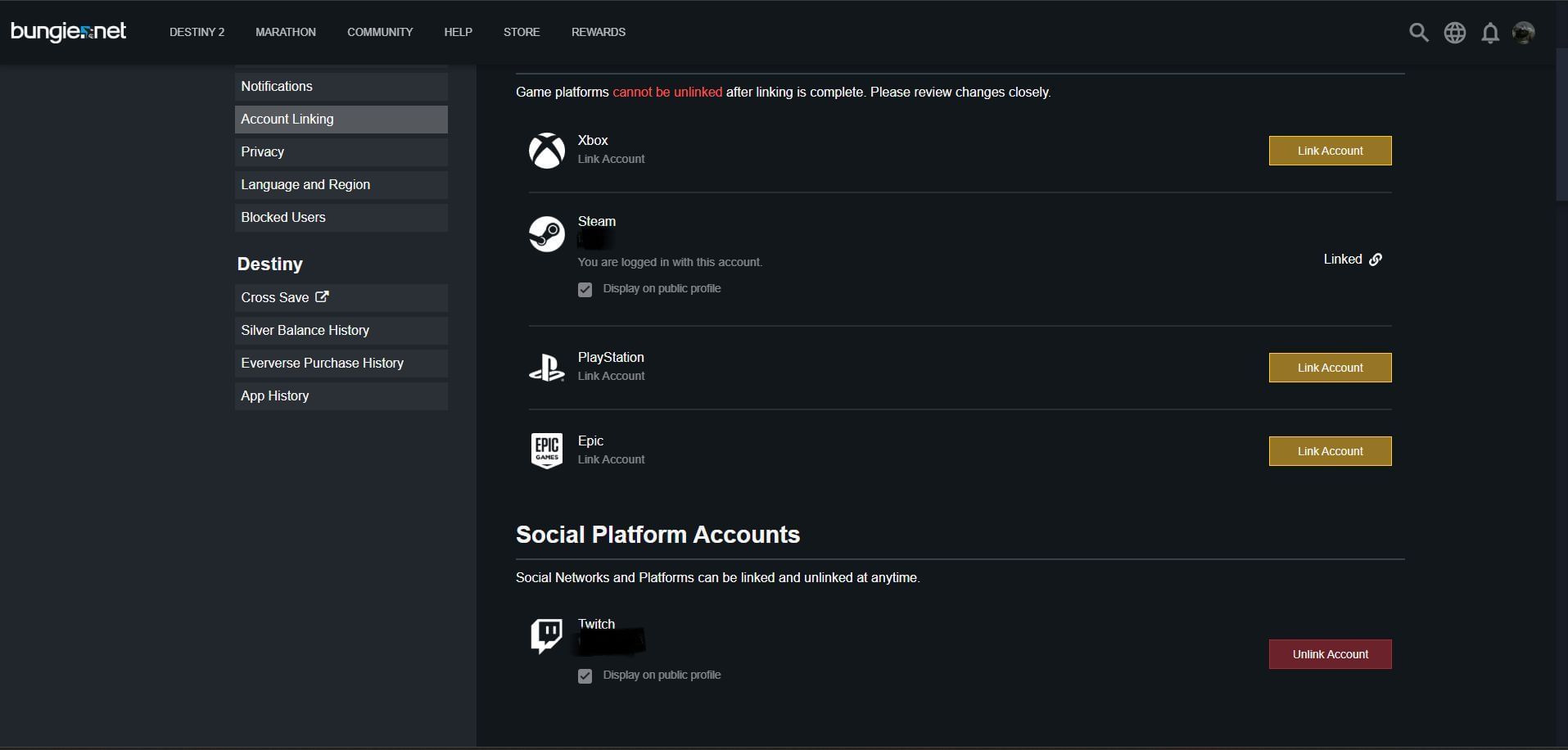Open the Rewards menu

pos(599,32)
